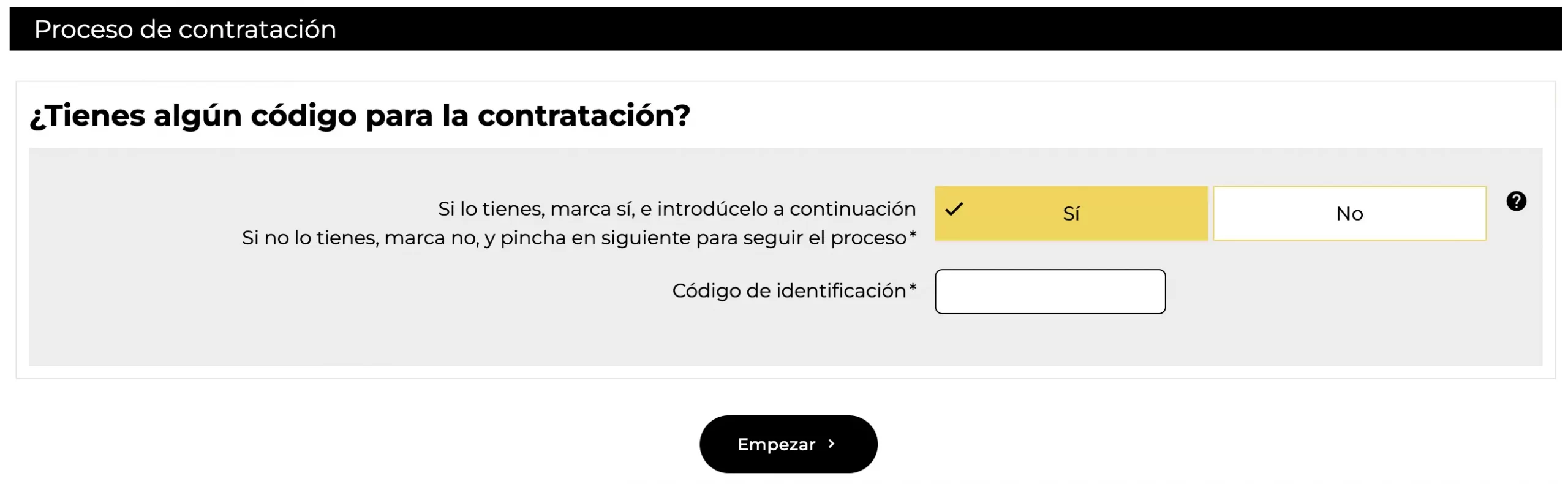Click the 'Si no lo tienes, marca no' instruction line
Viewport: 1568px width, 484px height.
(x=574, y=238)
